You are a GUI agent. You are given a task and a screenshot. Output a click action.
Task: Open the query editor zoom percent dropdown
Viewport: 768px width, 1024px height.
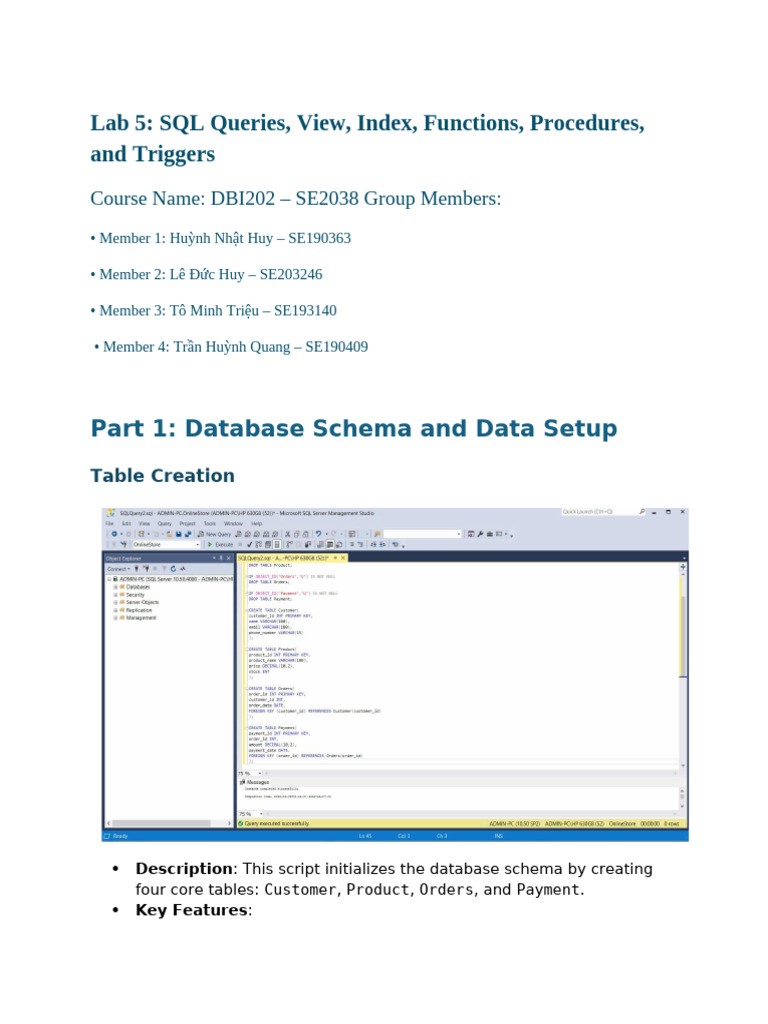click(x=260, y=773)
